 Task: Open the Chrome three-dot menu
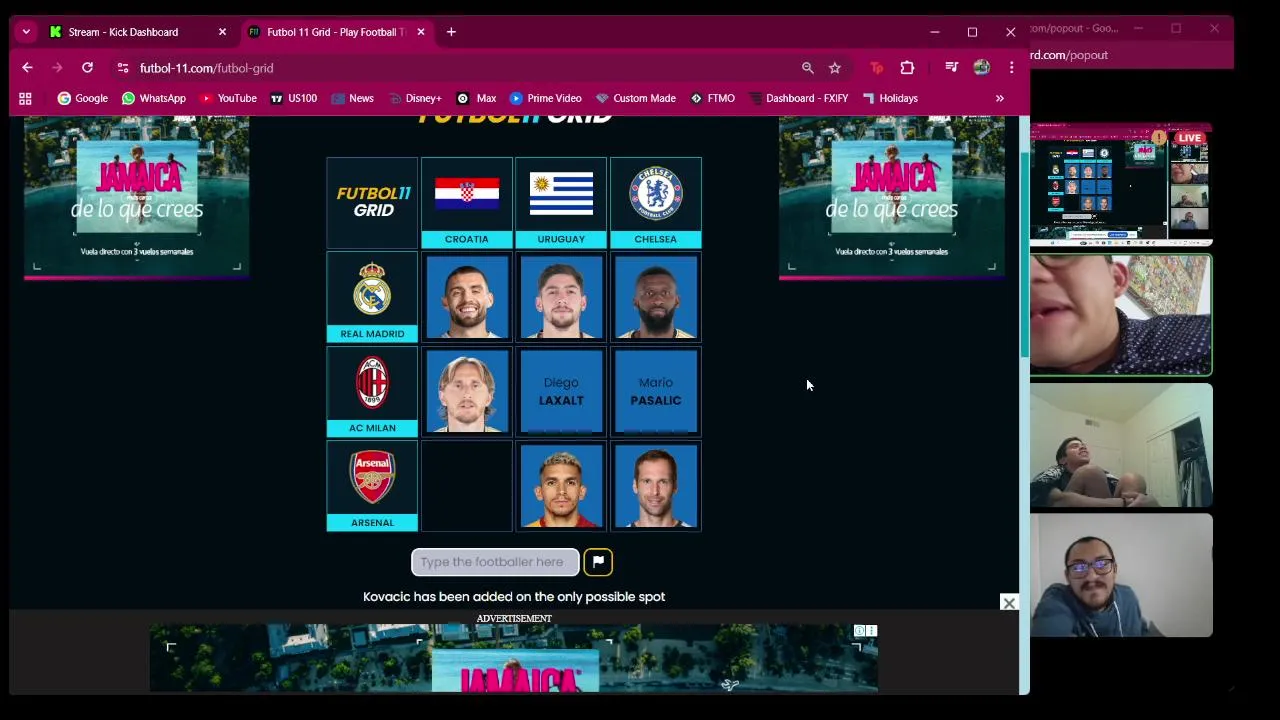1011,68
